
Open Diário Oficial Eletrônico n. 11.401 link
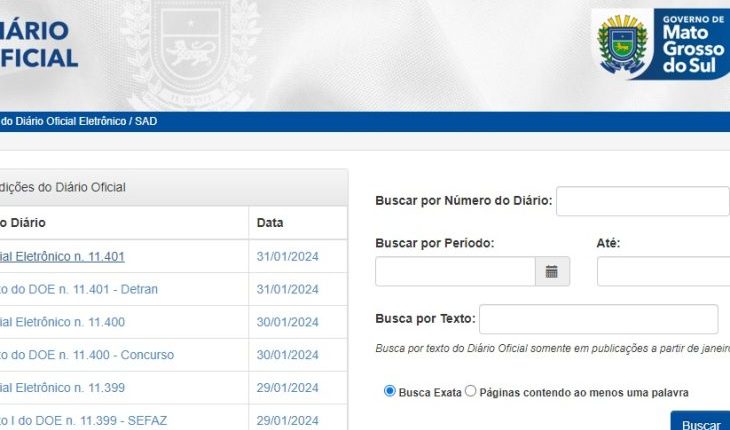(62, 257)
